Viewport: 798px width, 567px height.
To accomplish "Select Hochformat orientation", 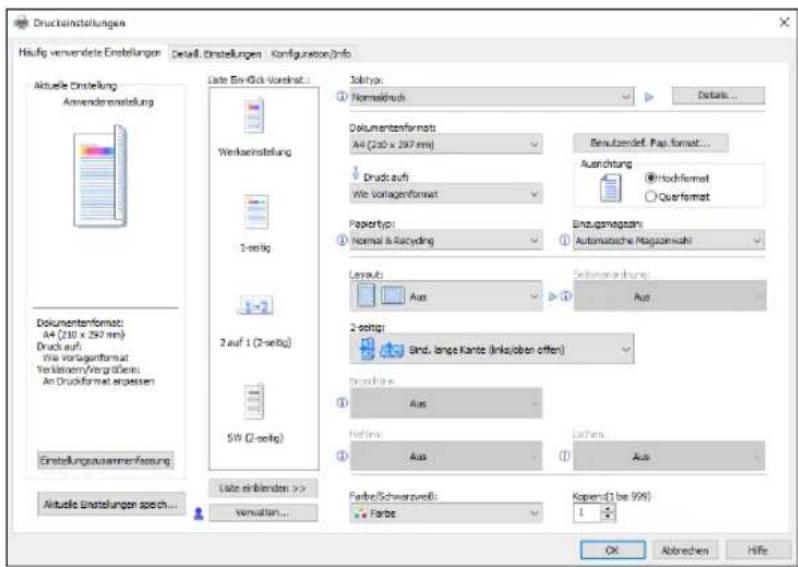I will click(x=677, y=178).
